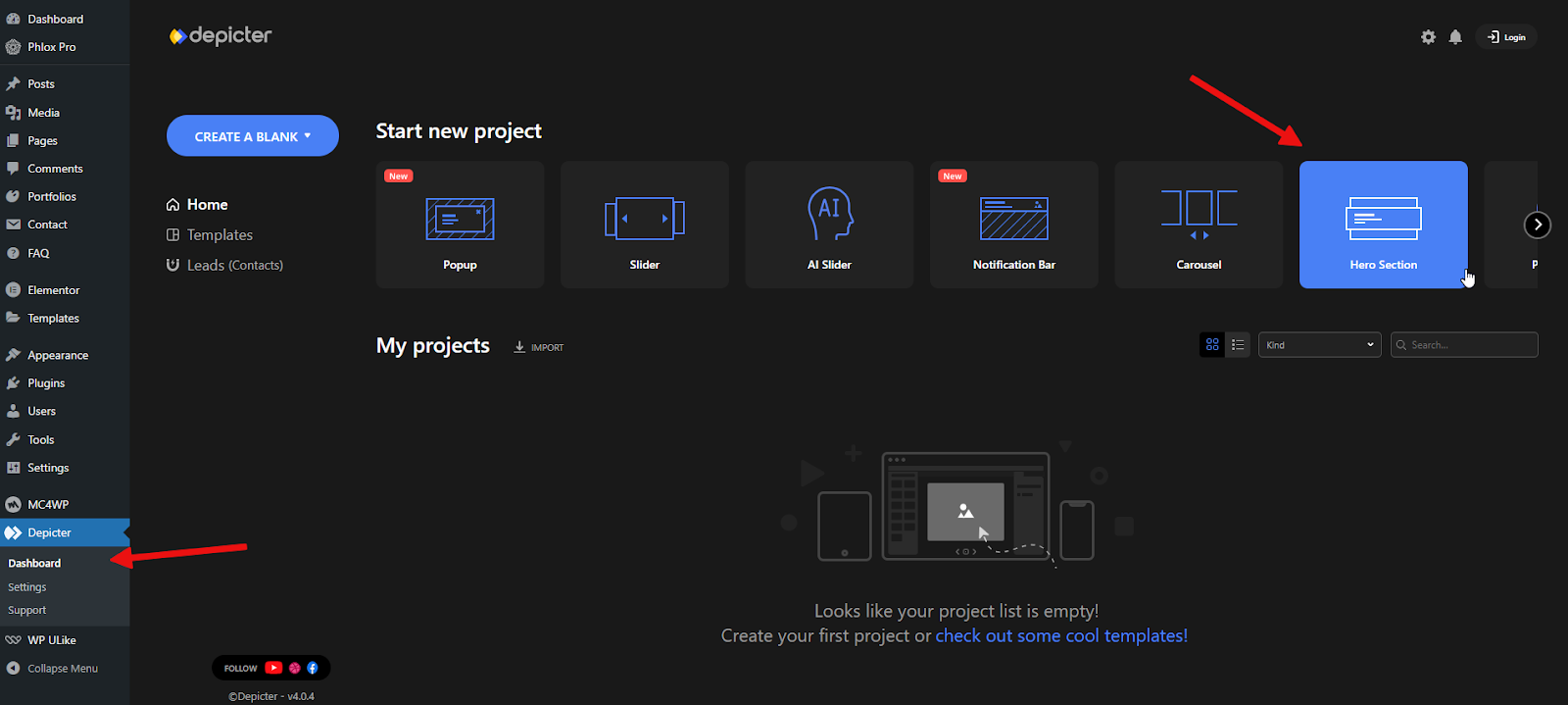
Task: Open Dashboard in the Depicter submenu
Action: click(x=34, y=563)
